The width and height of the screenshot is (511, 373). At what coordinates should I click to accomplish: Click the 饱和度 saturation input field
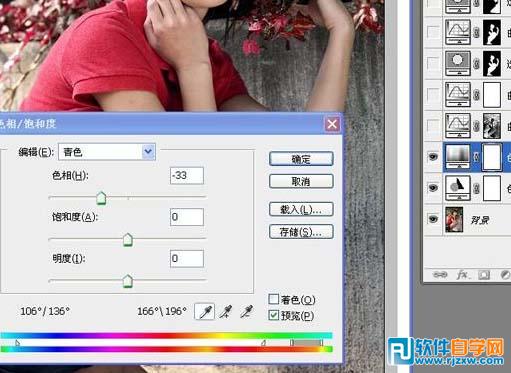[187, 217]
